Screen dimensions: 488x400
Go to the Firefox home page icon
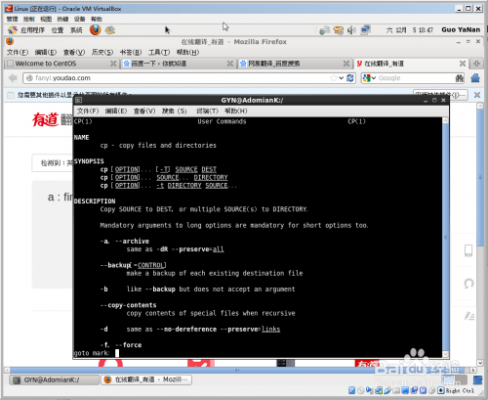[475, 78]
